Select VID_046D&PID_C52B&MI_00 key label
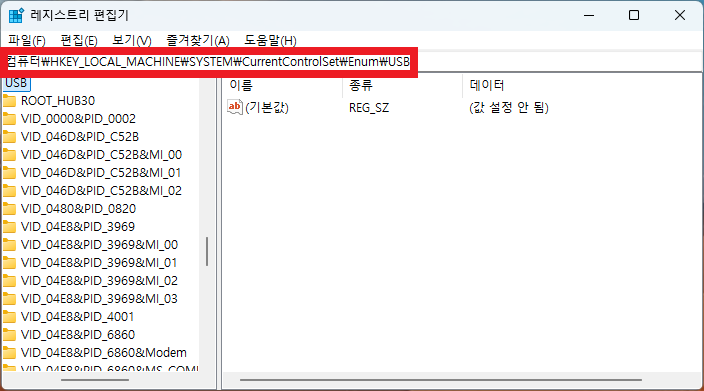704x391 pixels. coord(101,154)
